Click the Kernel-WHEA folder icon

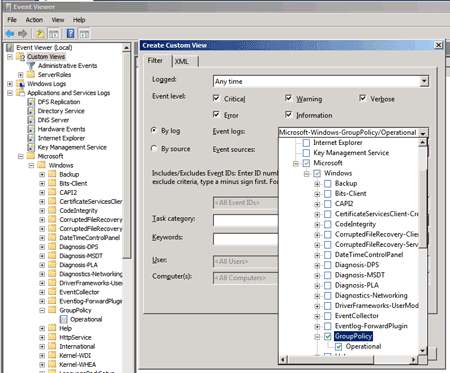52,364
